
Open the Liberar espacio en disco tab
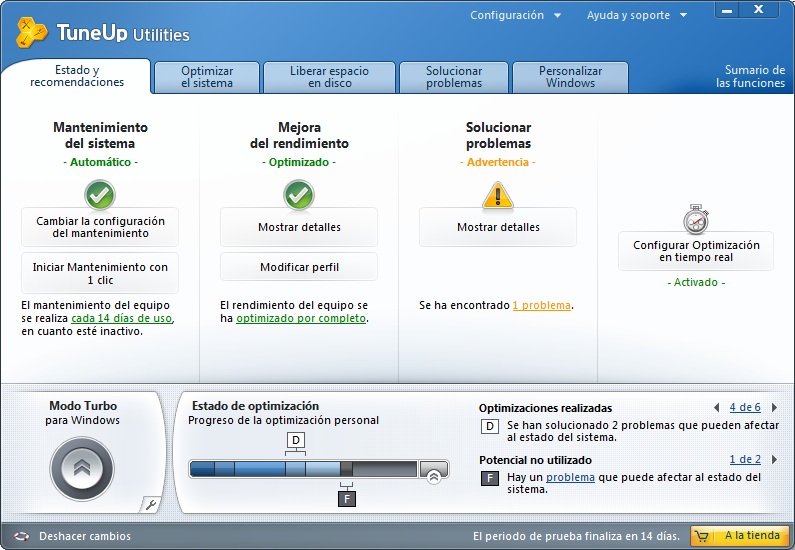329,77
